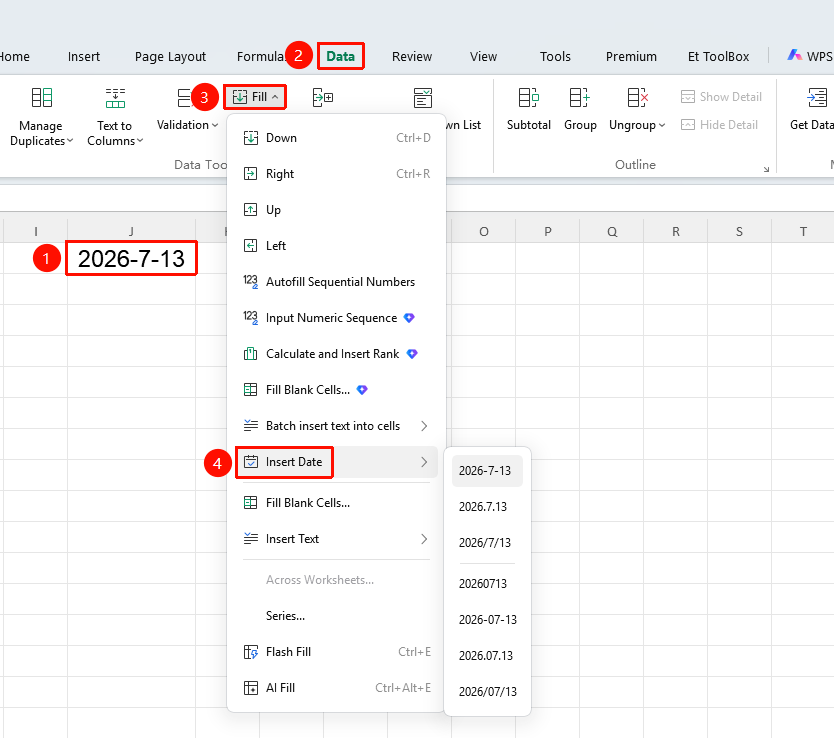The height and width of the screenshot is (738, 834).
Task: Choose AI Fill from the menu
Action: click(x=336, y=688)
